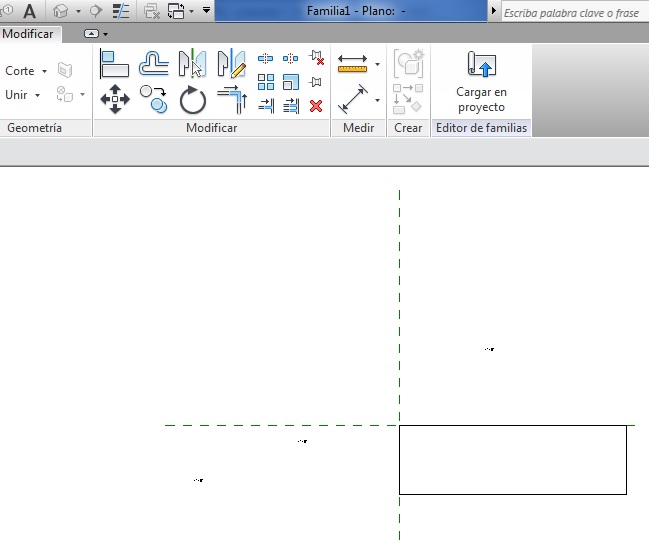Screen dimensions: 649x545
Task: Click Cargar en proyecto button
Action: pos(481,82)
